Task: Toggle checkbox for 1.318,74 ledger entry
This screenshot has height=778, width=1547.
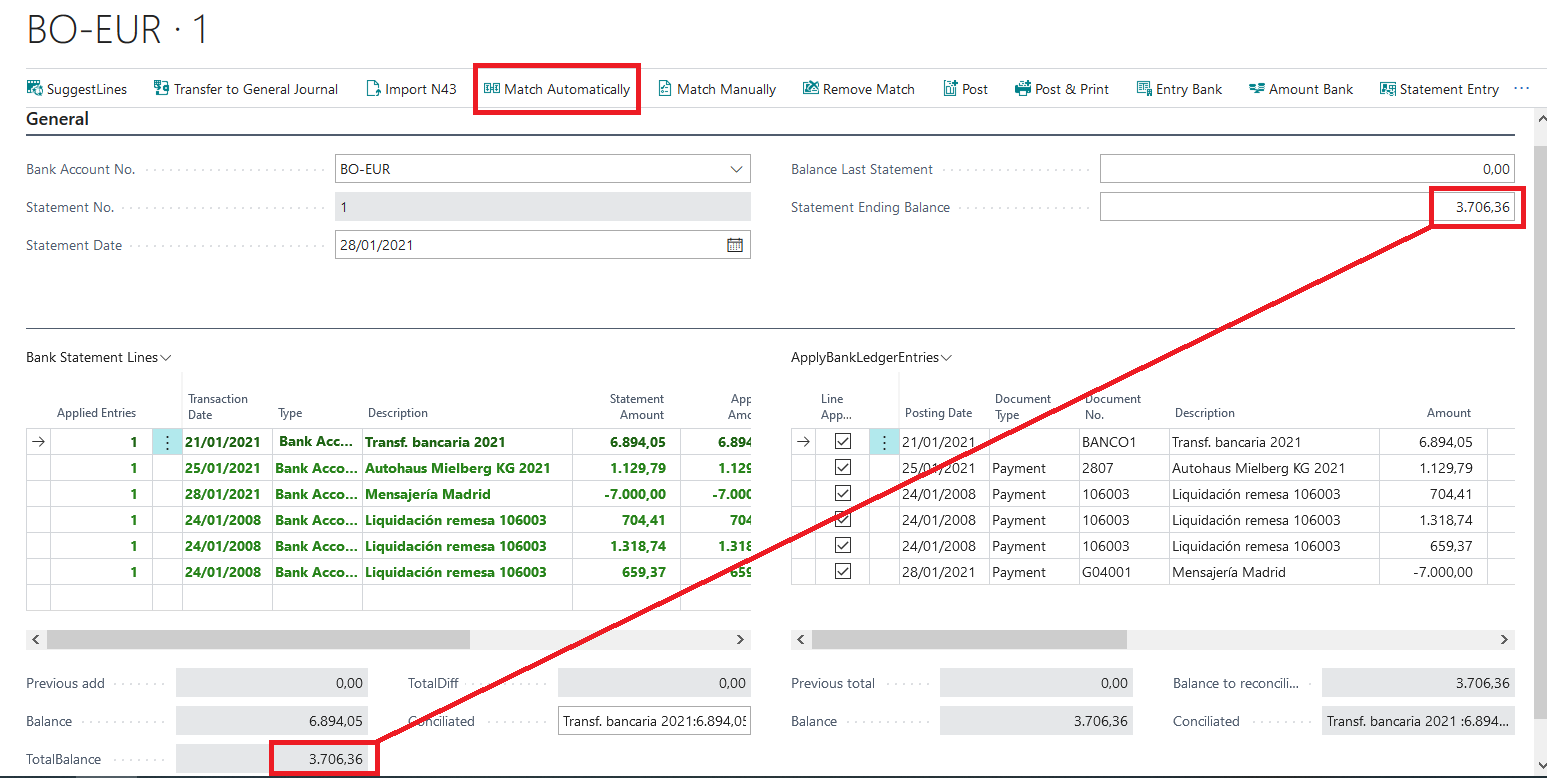Action: tap(843, 520)
